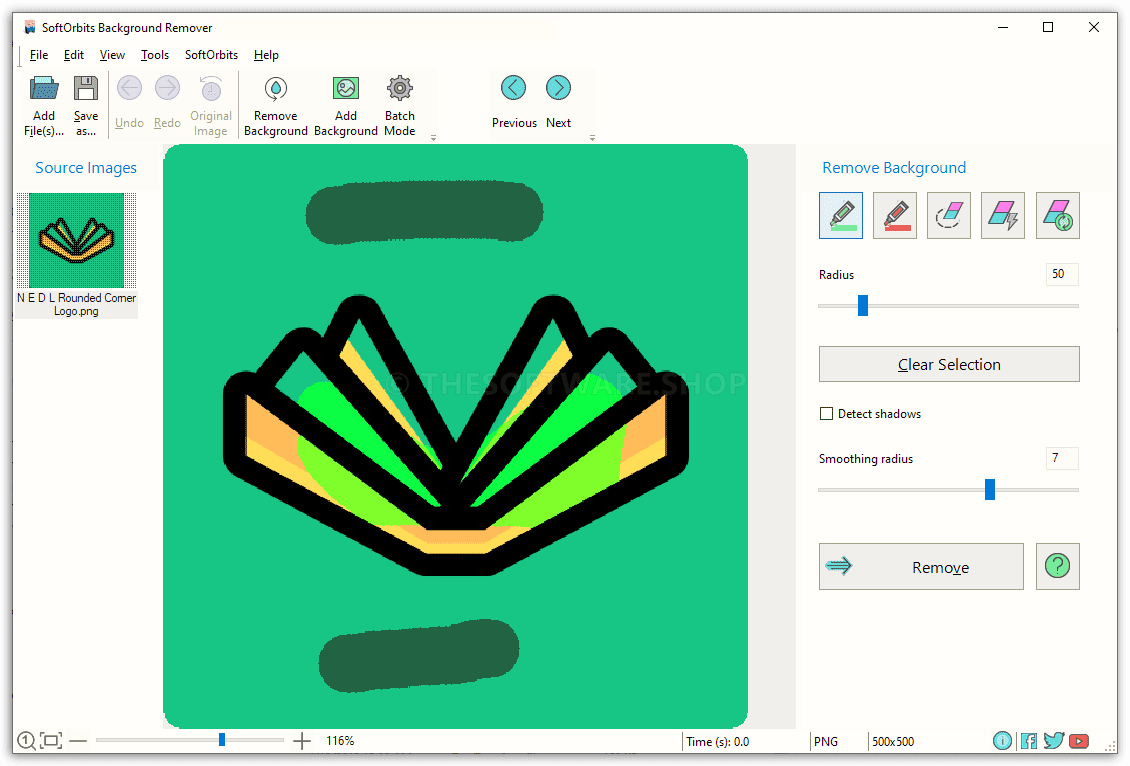Click the Clear Selection button
The height and width of the screenshot is (766, 1130).
[949, 364]
